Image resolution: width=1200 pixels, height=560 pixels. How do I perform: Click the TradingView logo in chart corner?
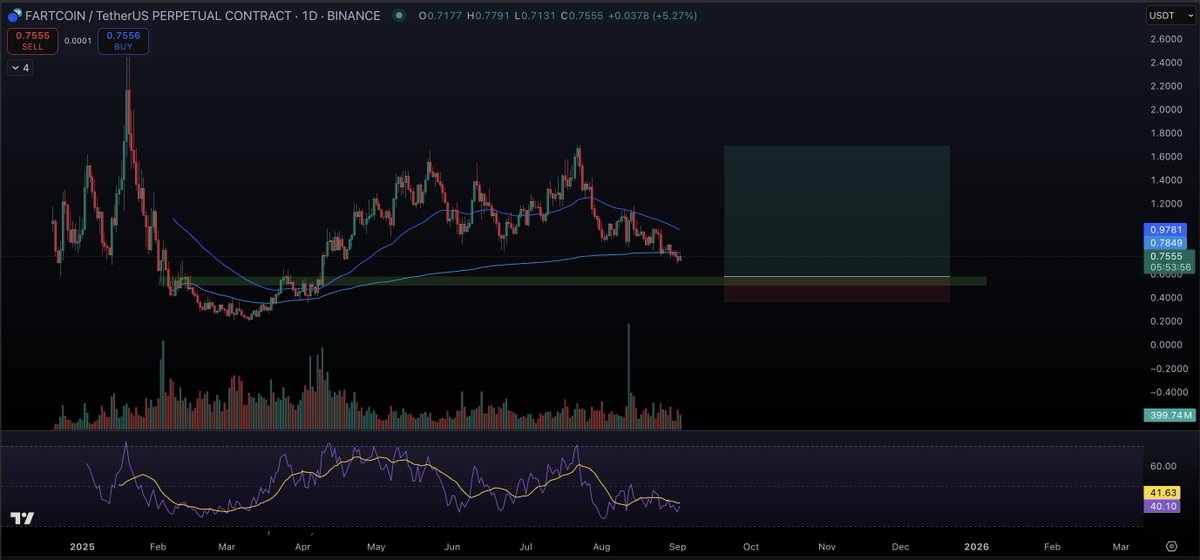[x=22, y=518]
